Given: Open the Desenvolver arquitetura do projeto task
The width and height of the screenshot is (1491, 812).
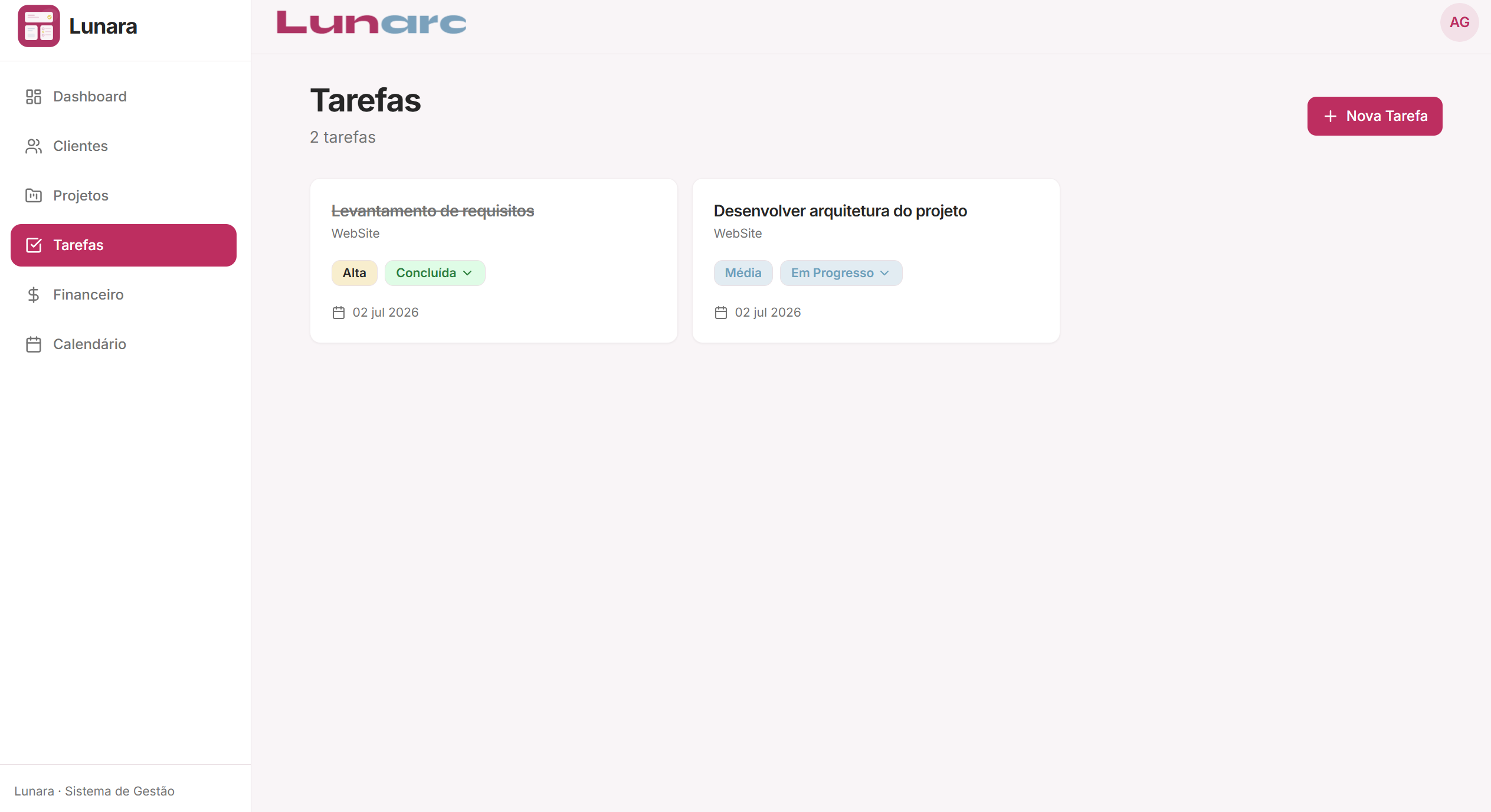Looking at the screenshot, I should 840,211.
